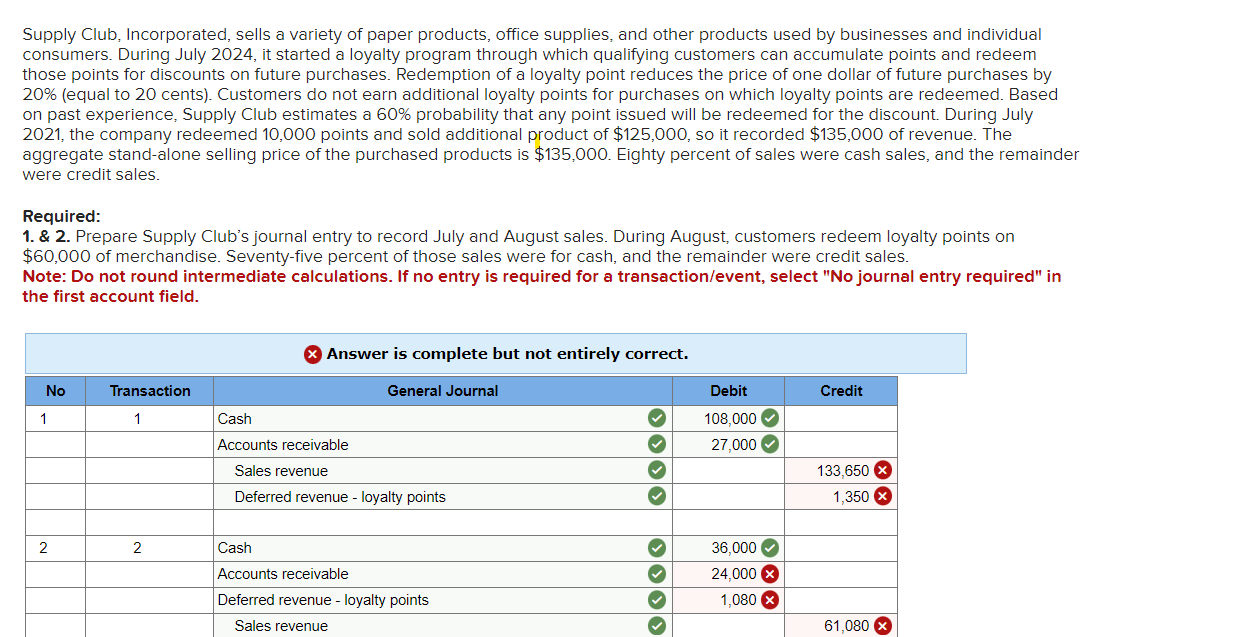Click the red X next to debit 1,080
The width and height of the screenshot is (1240, 637).
click(770, 599)
